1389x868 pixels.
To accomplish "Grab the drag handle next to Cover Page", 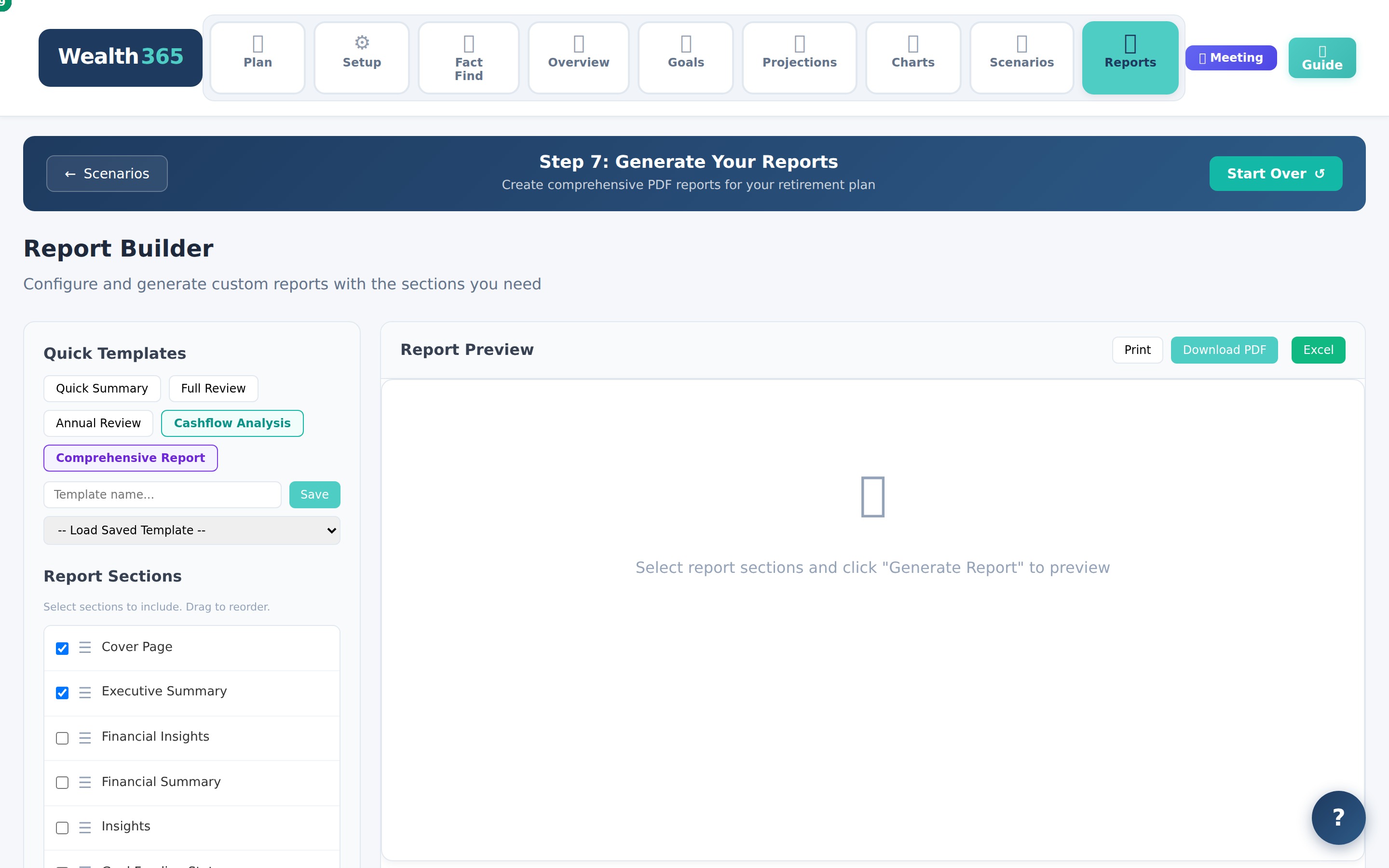I will (85, 648).
